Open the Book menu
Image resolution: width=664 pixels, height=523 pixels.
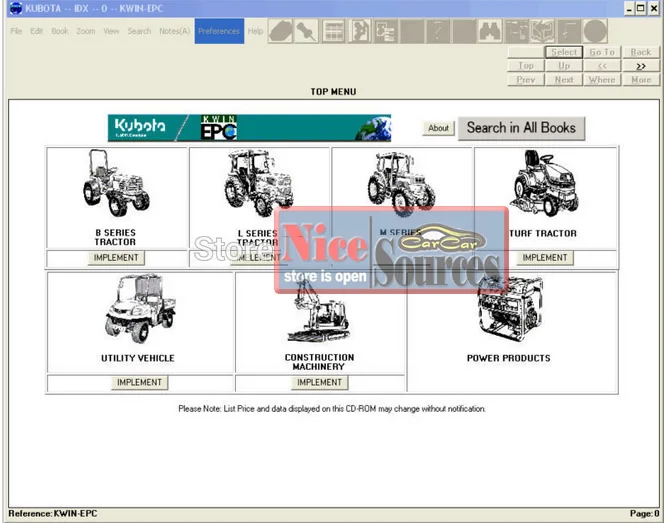tap(60, 31)
